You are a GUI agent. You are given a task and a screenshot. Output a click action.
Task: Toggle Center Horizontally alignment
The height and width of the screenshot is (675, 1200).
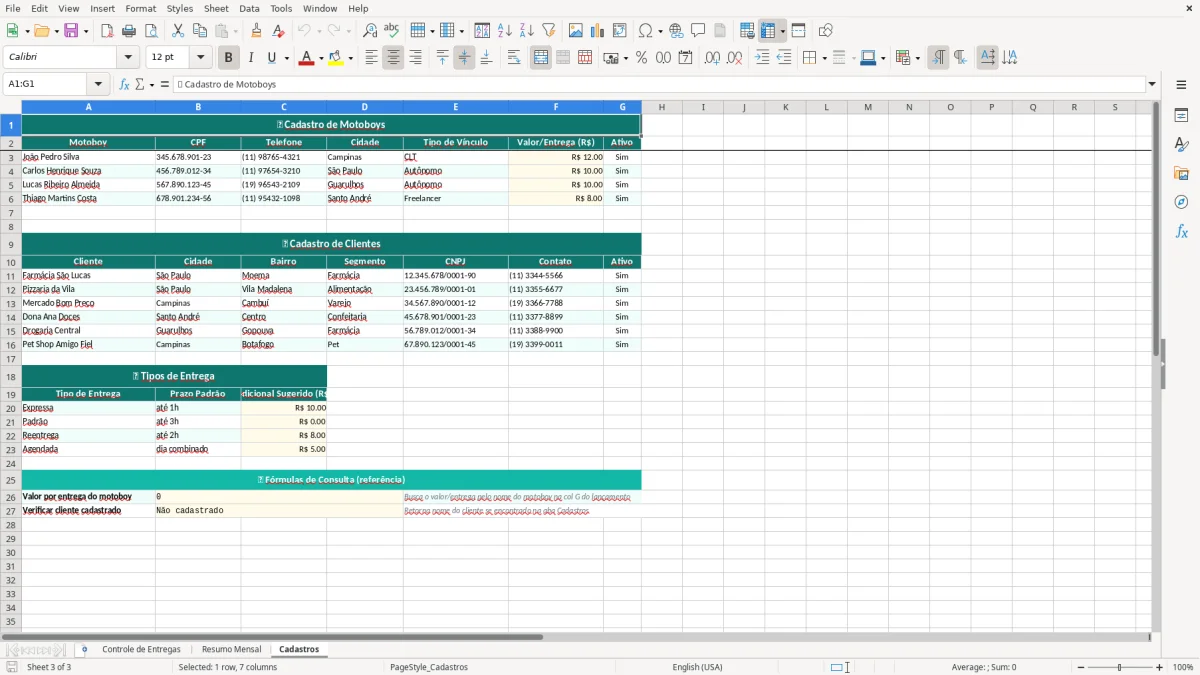pos(393,58)
